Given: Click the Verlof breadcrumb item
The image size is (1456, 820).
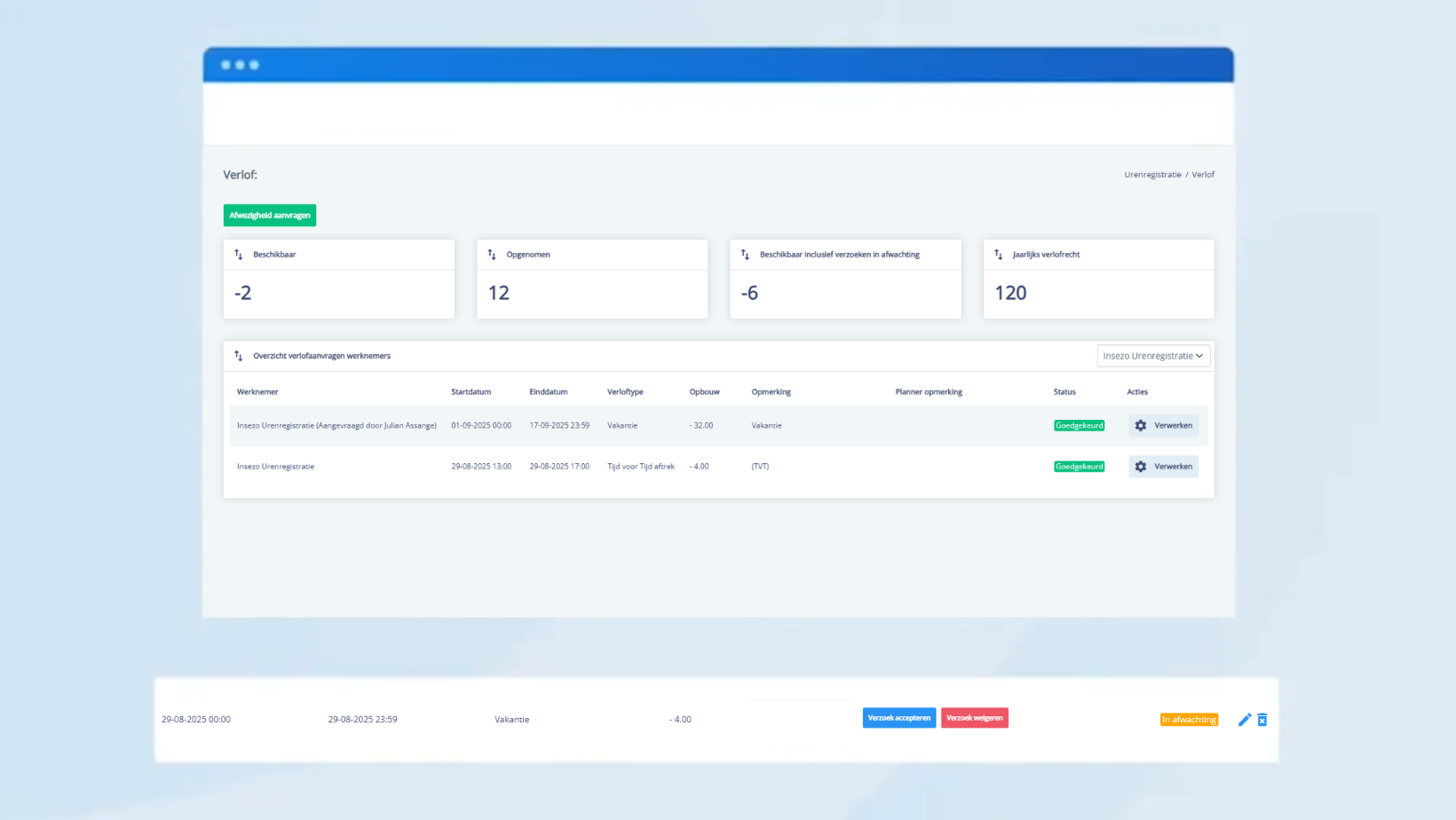Looking at the screenshot, I should [x=1203, y=175].
